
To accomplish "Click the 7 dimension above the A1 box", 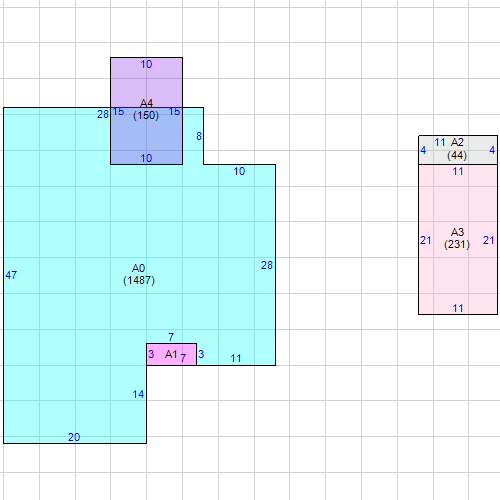I will coord(171,337).
